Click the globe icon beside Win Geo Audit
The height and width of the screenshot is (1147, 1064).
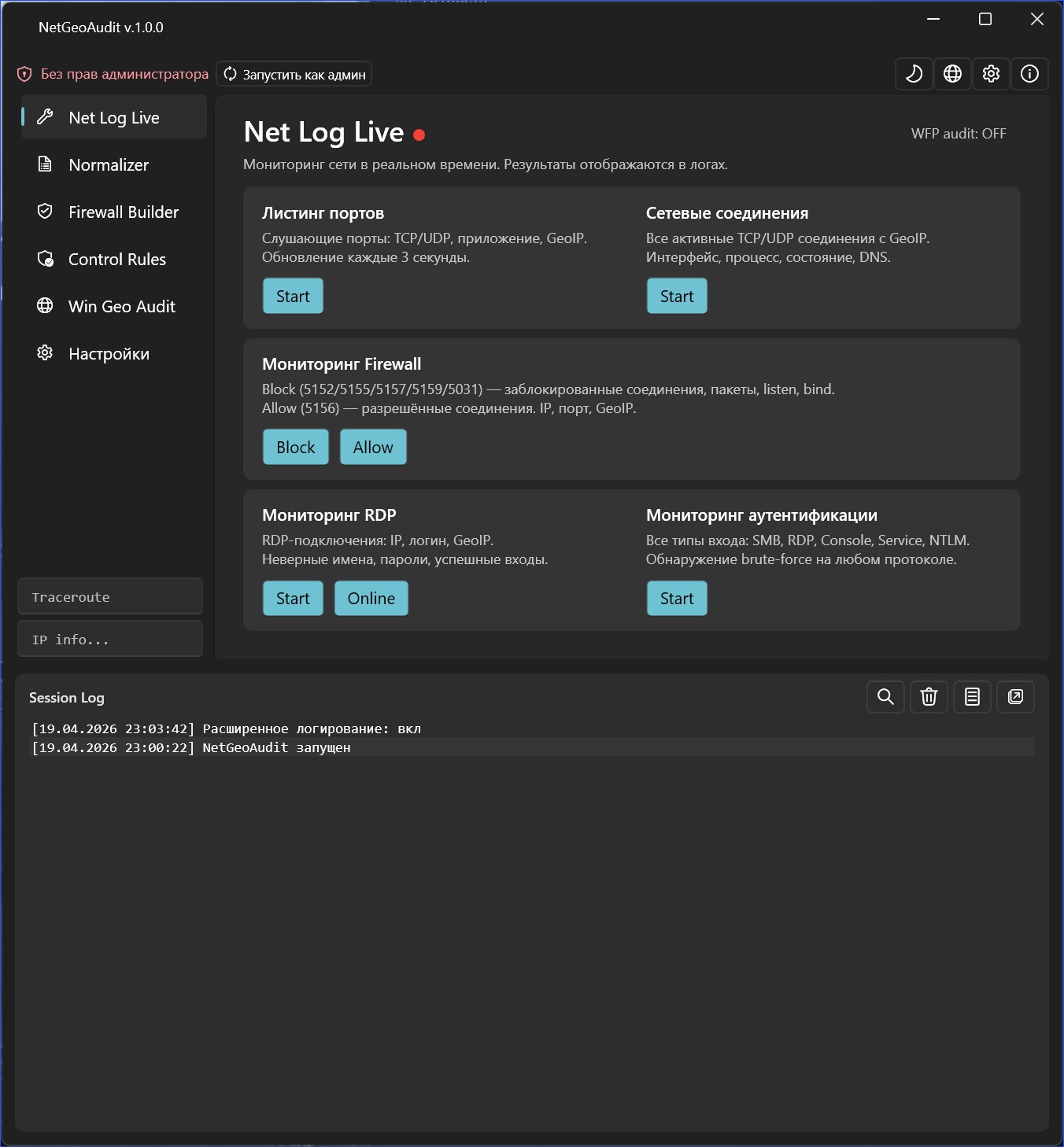[x=45, y=306]
